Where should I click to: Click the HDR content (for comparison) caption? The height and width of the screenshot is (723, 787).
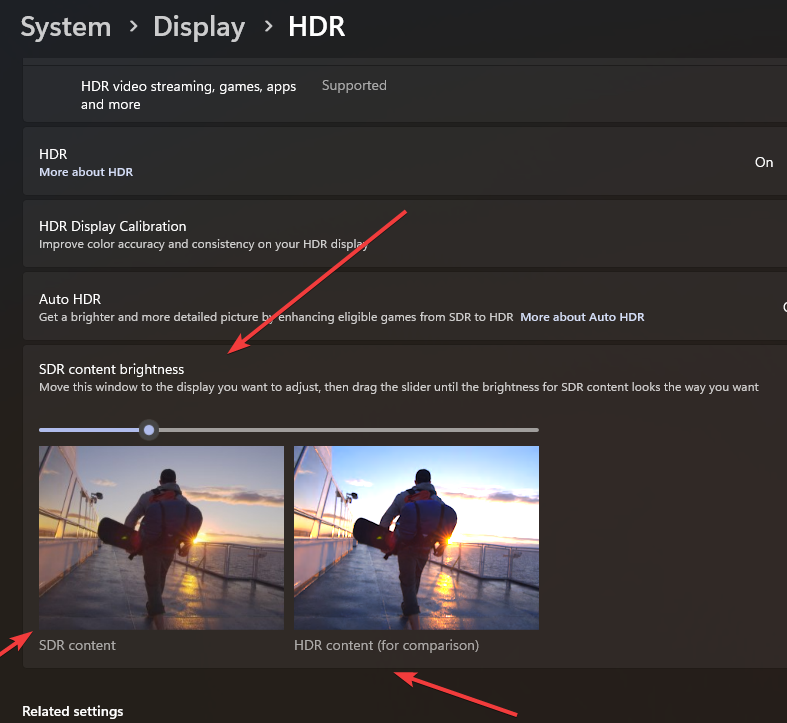(386, 645)
